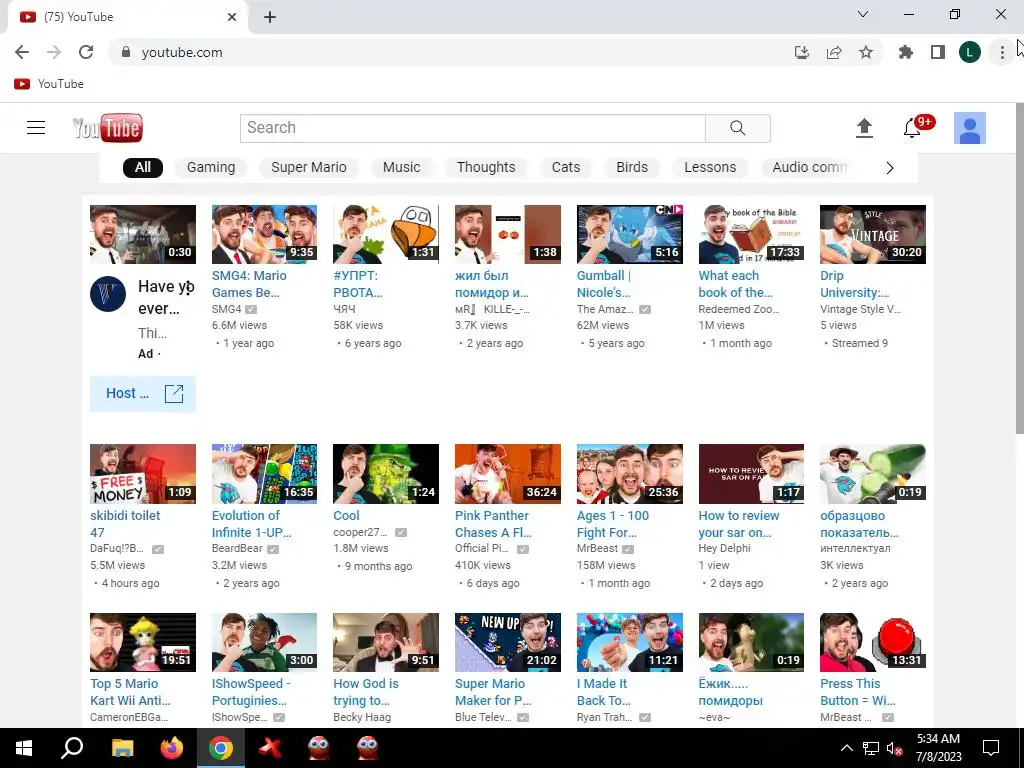The width and height of the screenshot is (1024, 768).
Task: Click the ad channel V avatar
Action: coord(108,294)
